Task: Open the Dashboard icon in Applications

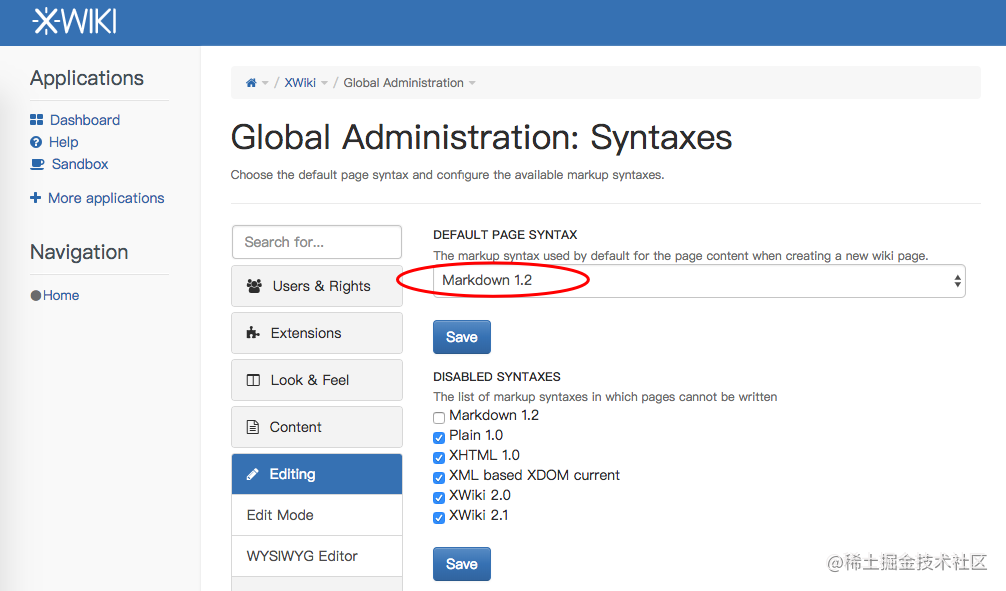Action: click(x=37, y=120)
